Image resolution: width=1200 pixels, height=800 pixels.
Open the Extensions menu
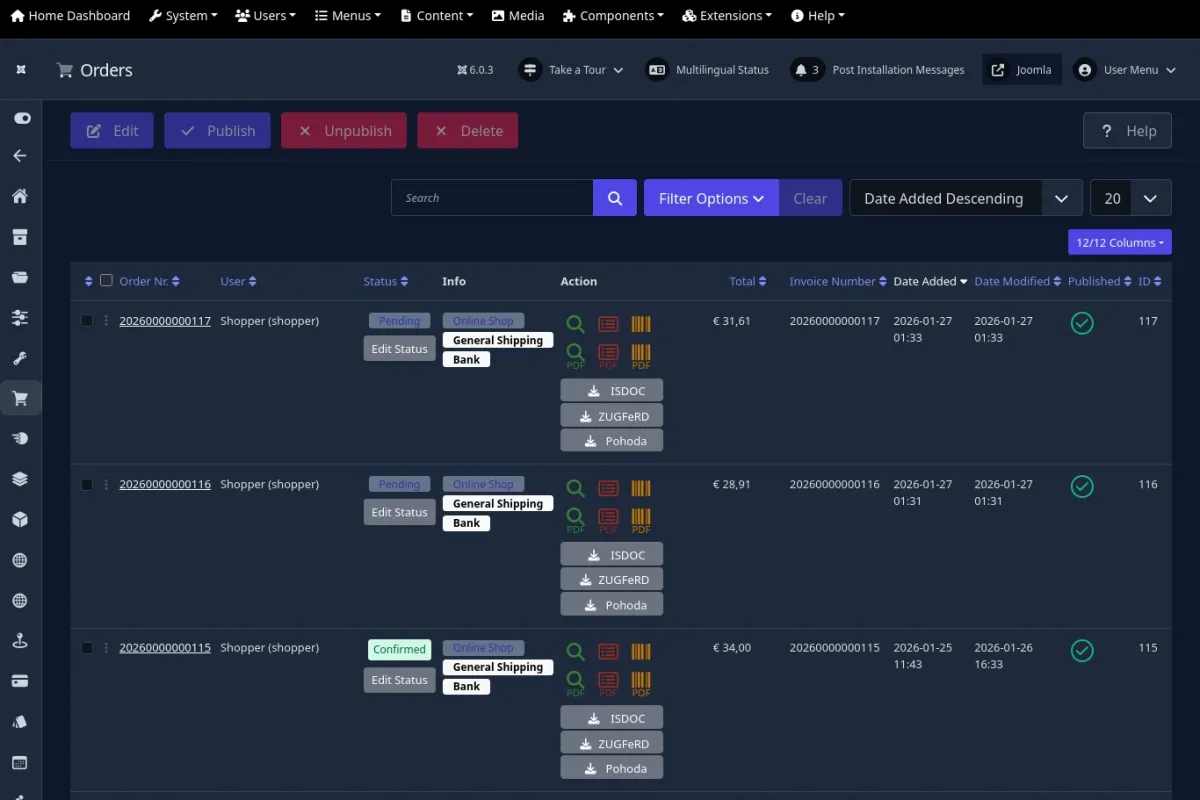tap(727, 16)
